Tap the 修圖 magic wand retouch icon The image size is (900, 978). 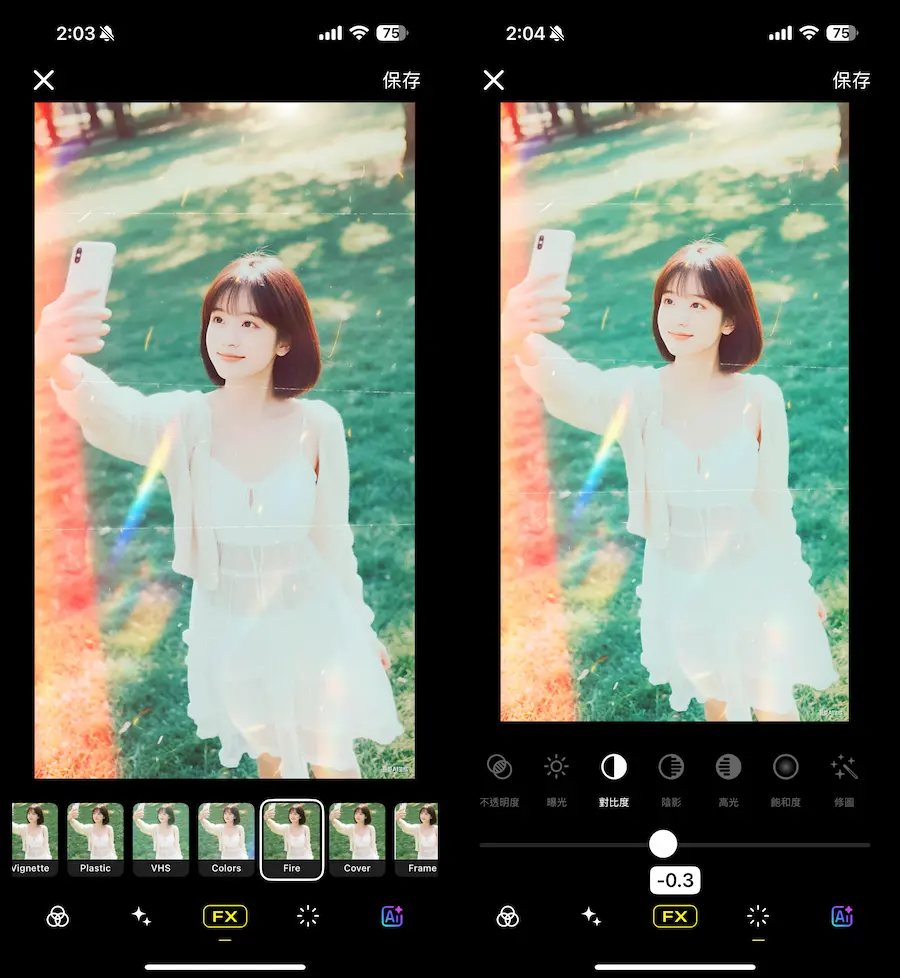pos(843,768)
